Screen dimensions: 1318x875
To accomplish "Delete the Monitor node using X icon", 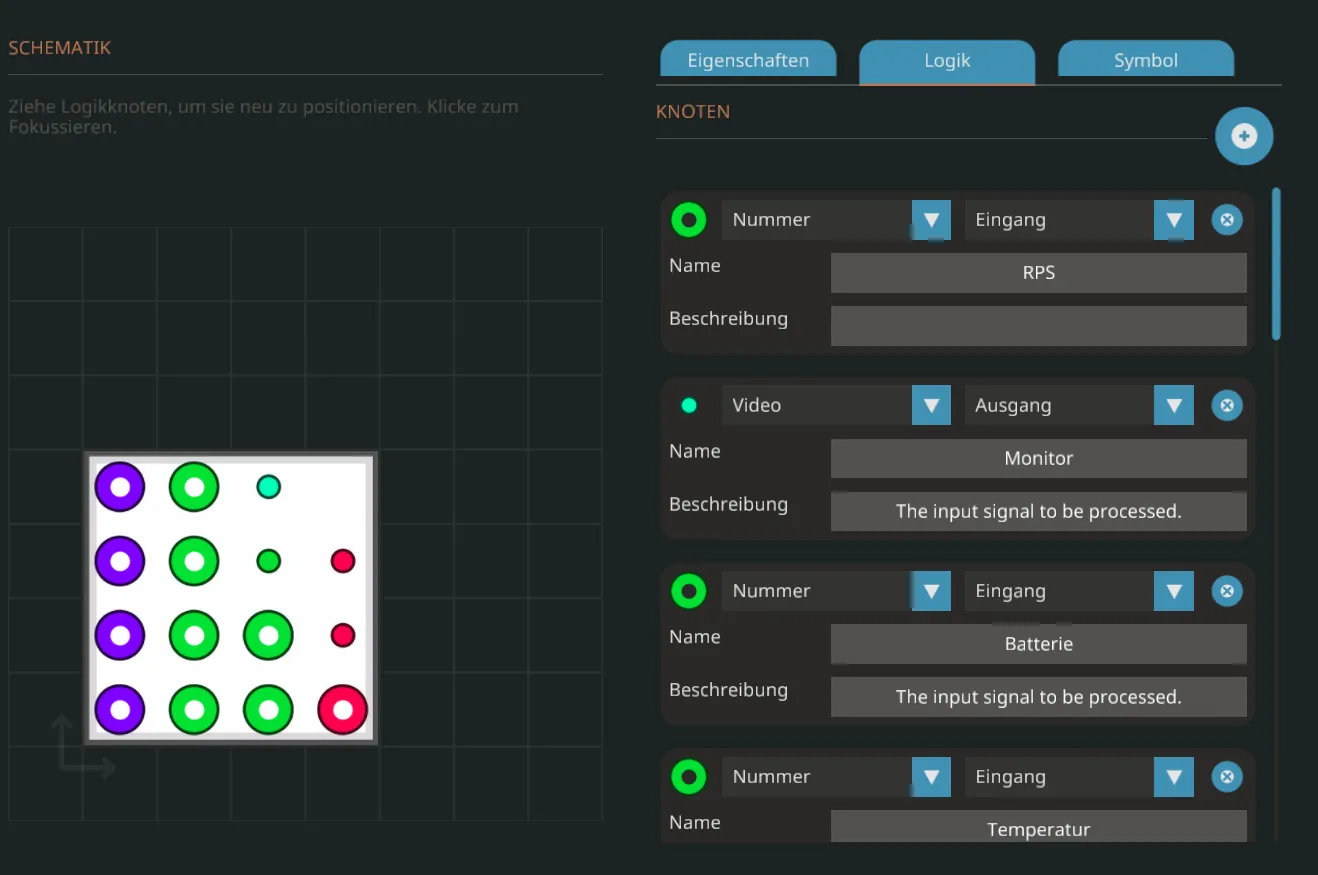I will point(1227,405).
